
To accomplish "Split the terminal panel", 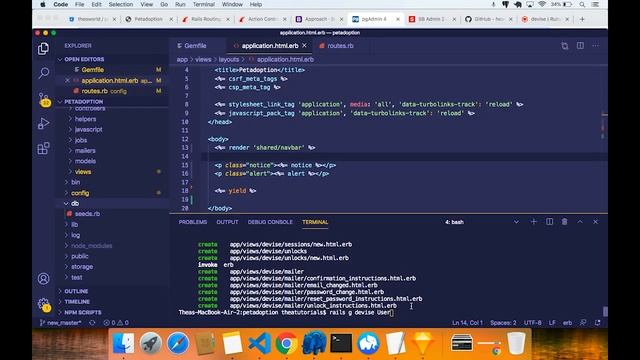I will pyautogui.click(x=549, y=222).
